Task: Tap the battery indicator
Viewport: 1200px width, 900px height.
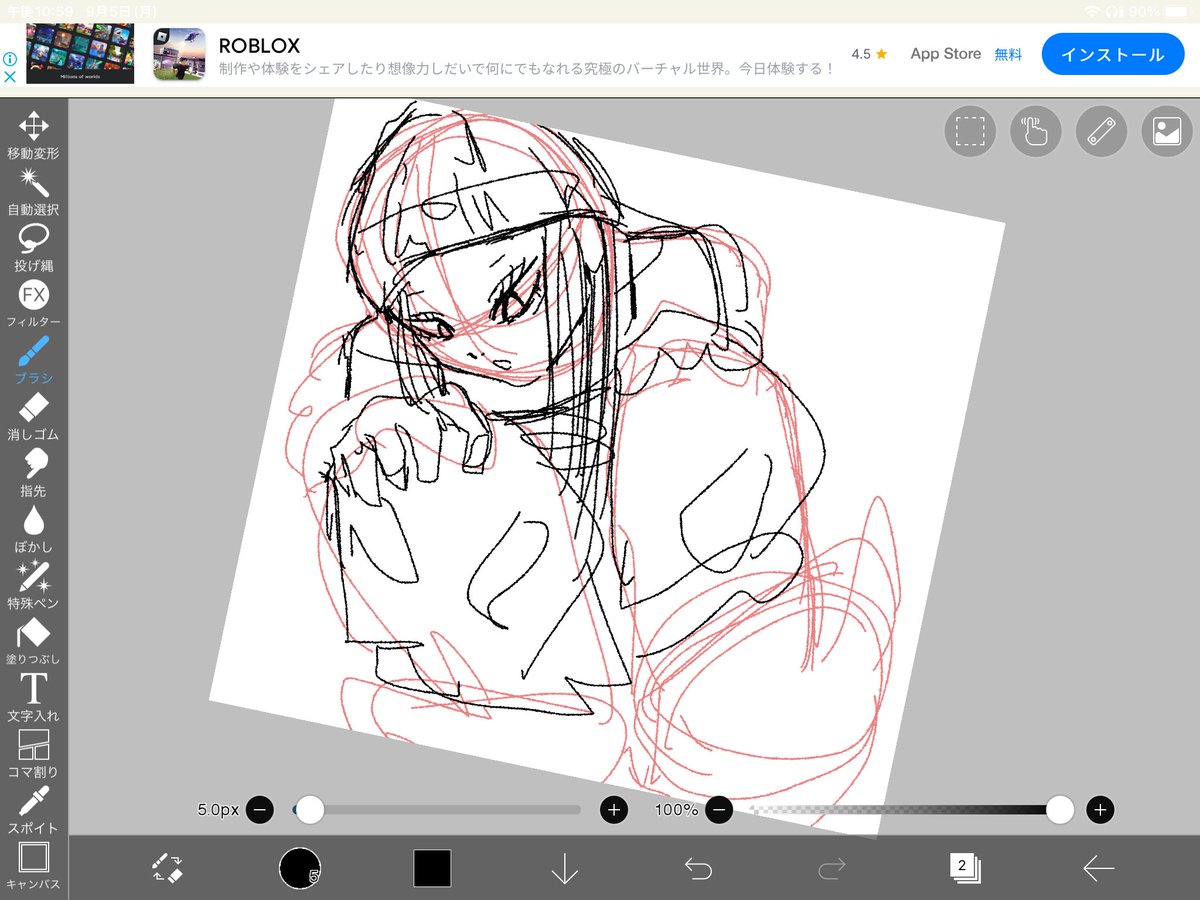Action: point(1177,11)
